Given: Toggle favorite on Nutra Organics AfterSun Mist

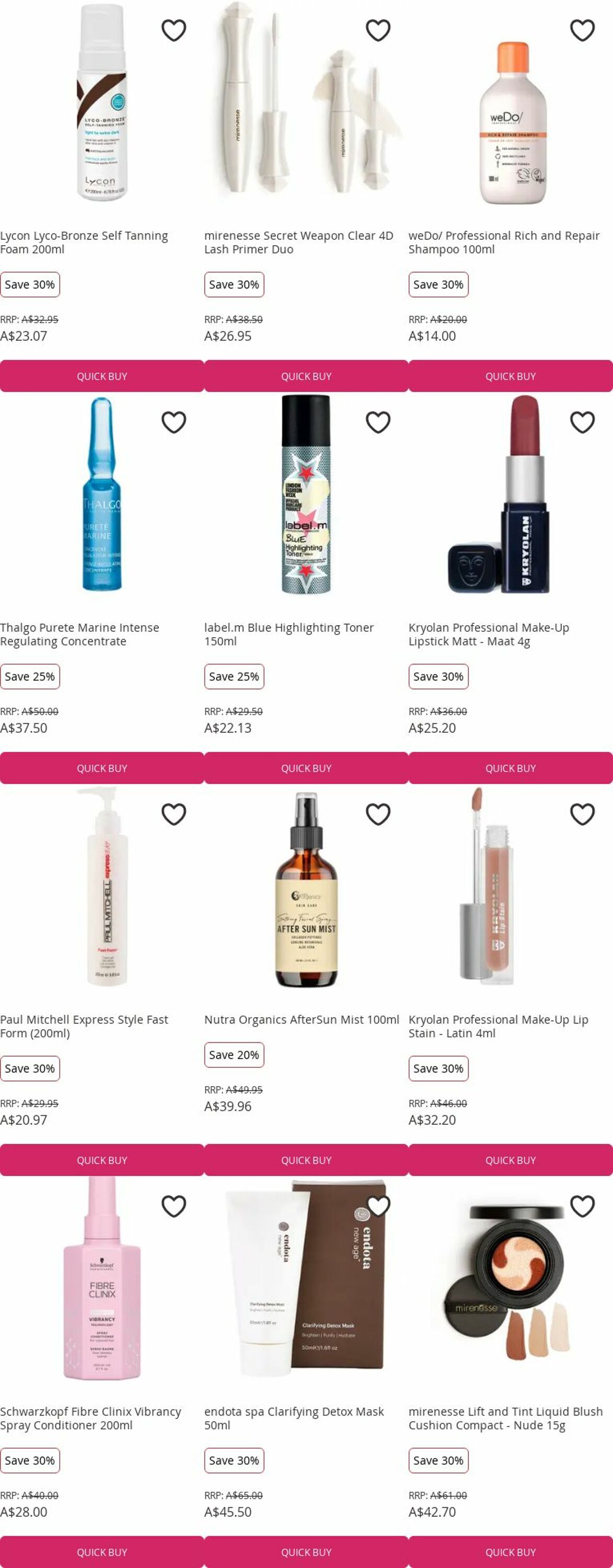Looking at the screenshot, I should click(378, 814).
